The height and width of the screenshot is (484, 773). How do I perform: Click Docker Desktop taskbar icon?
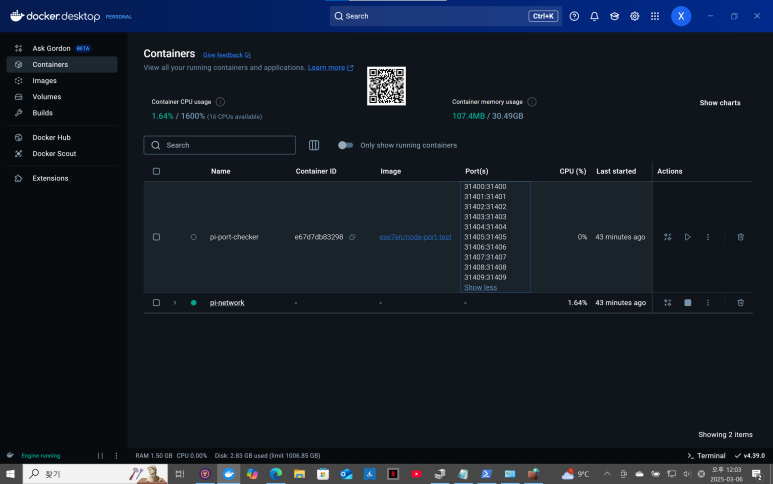[229, 474]
